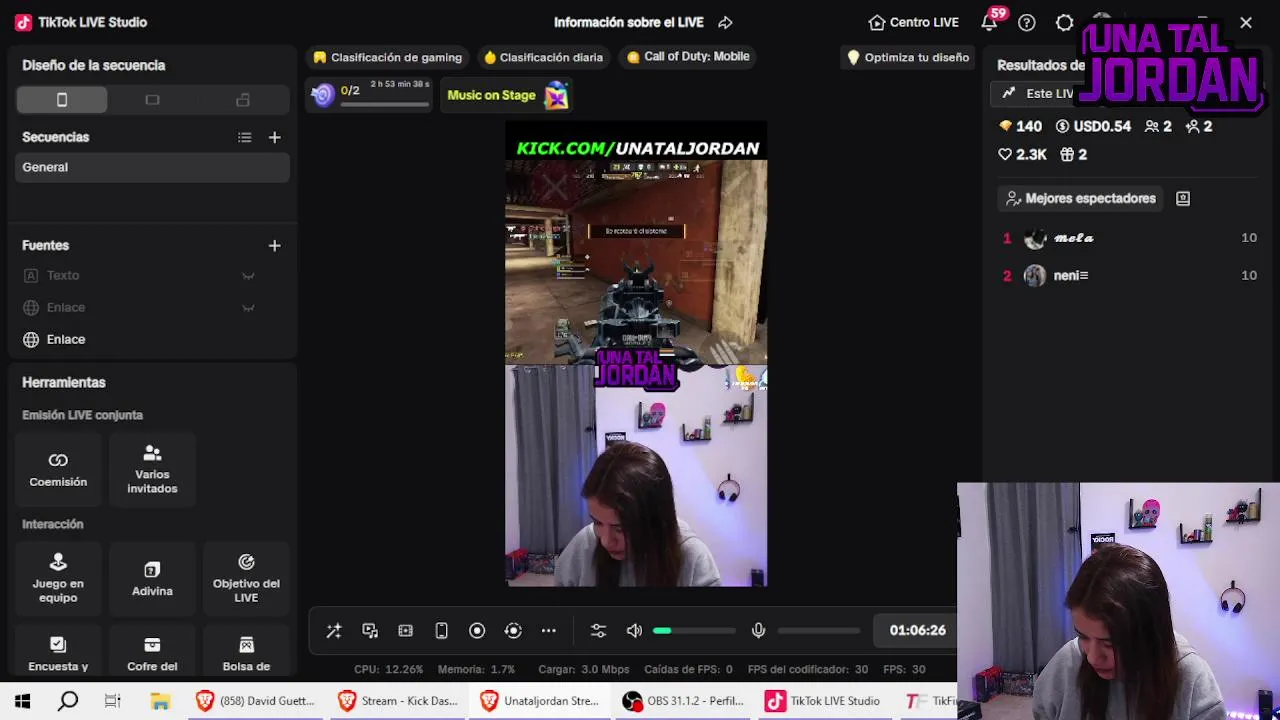
Task: Open Windows Start menu
Action: click(22, 701)
